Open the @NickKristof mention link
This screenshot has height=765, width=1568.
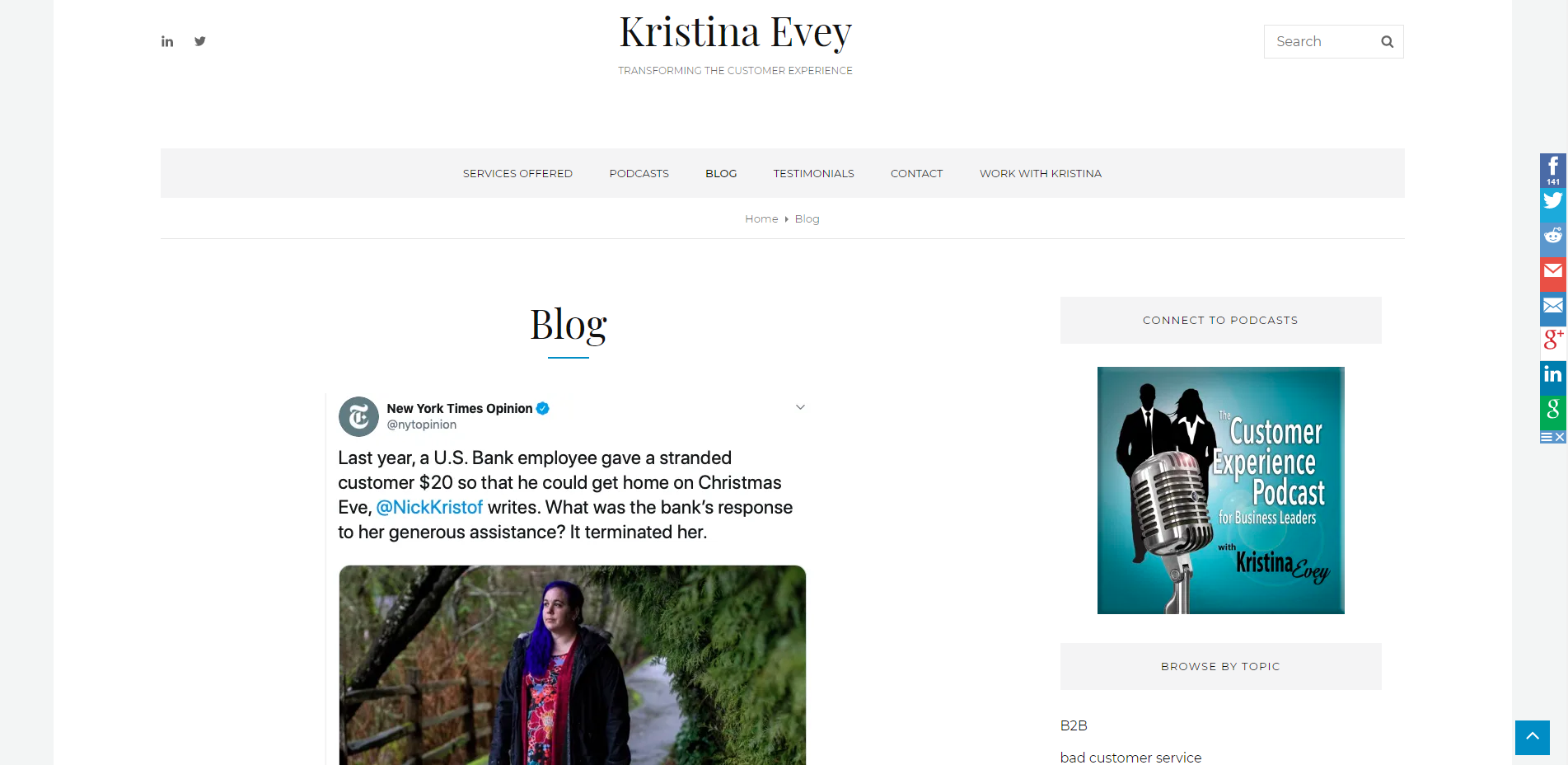429,507
